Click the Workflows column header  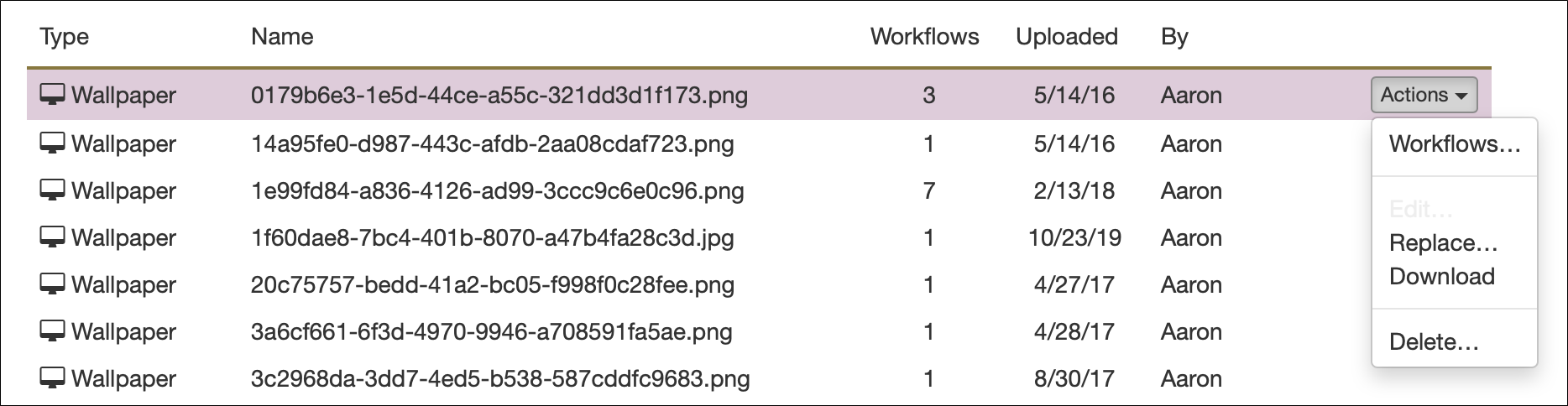coord(924,36)
